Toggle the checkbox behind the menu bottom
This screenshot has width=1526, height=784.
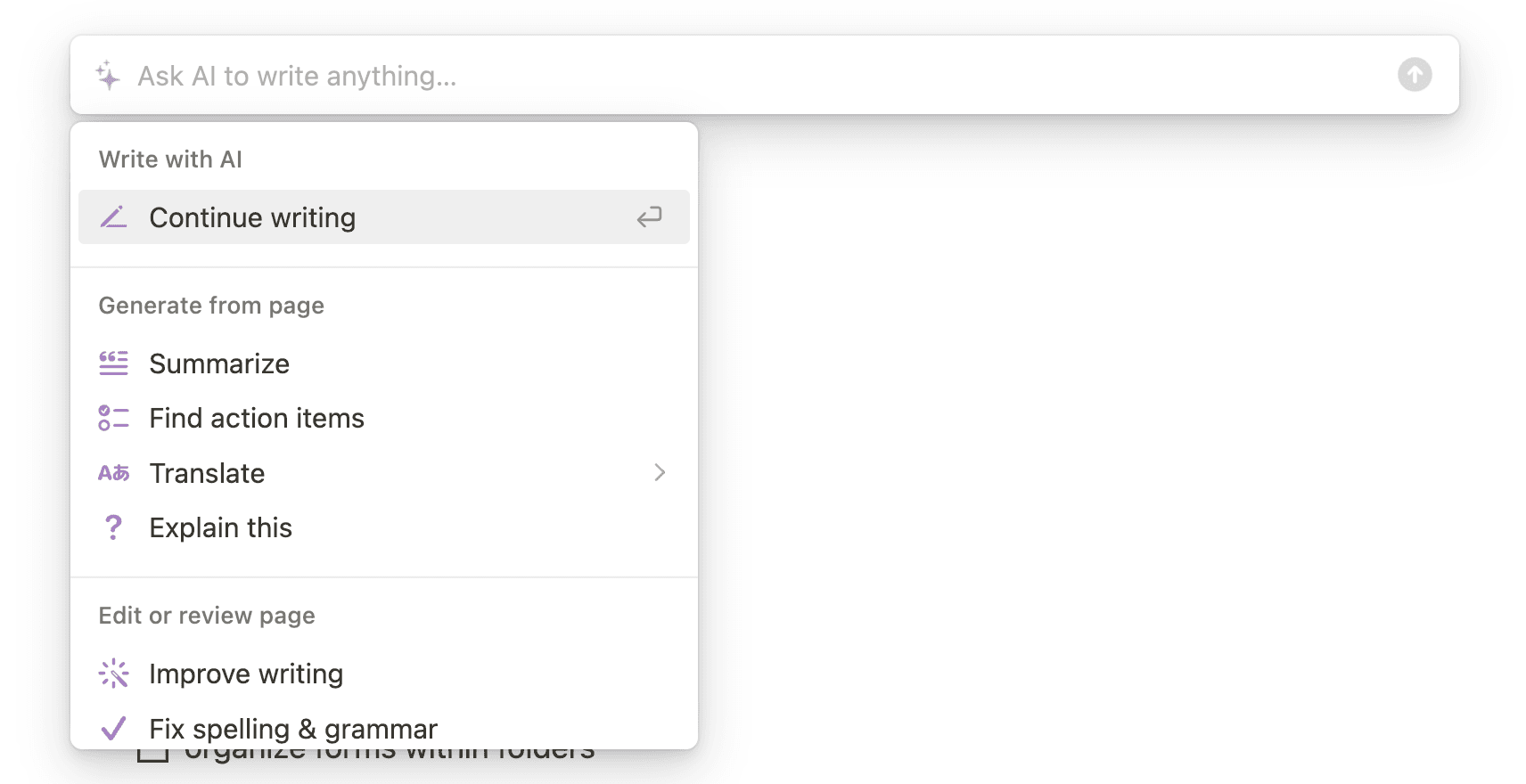click(x=153, y=754)
